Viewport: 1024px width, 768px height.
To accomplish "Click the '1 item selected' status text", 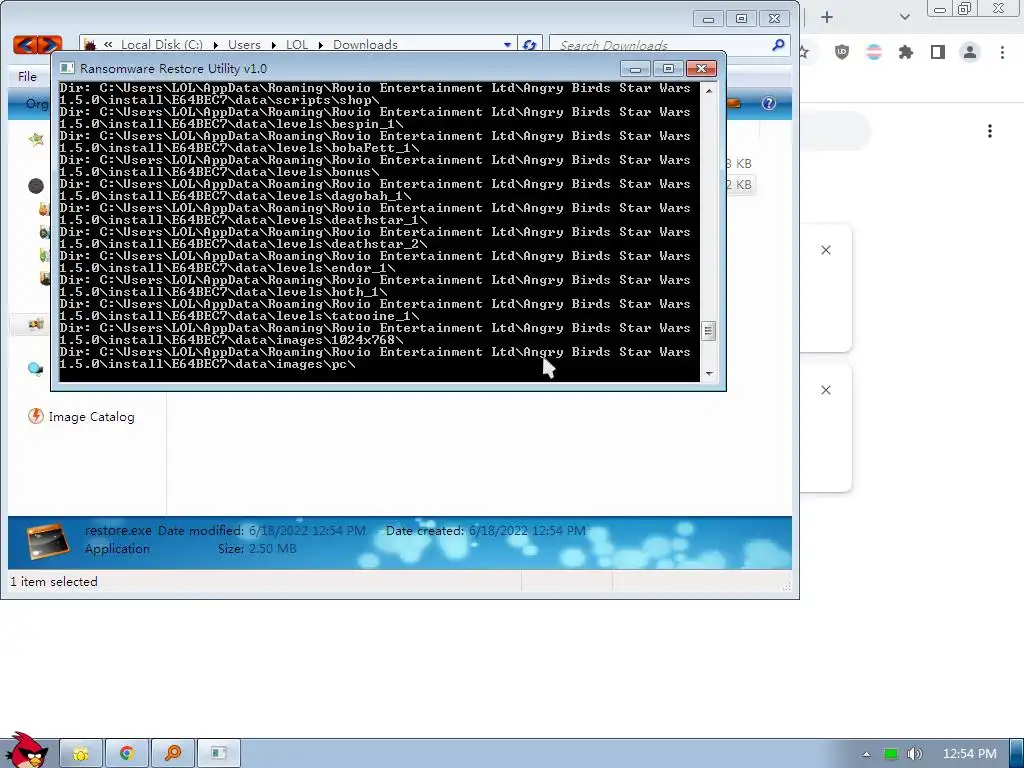I will [x=54, y=581].
